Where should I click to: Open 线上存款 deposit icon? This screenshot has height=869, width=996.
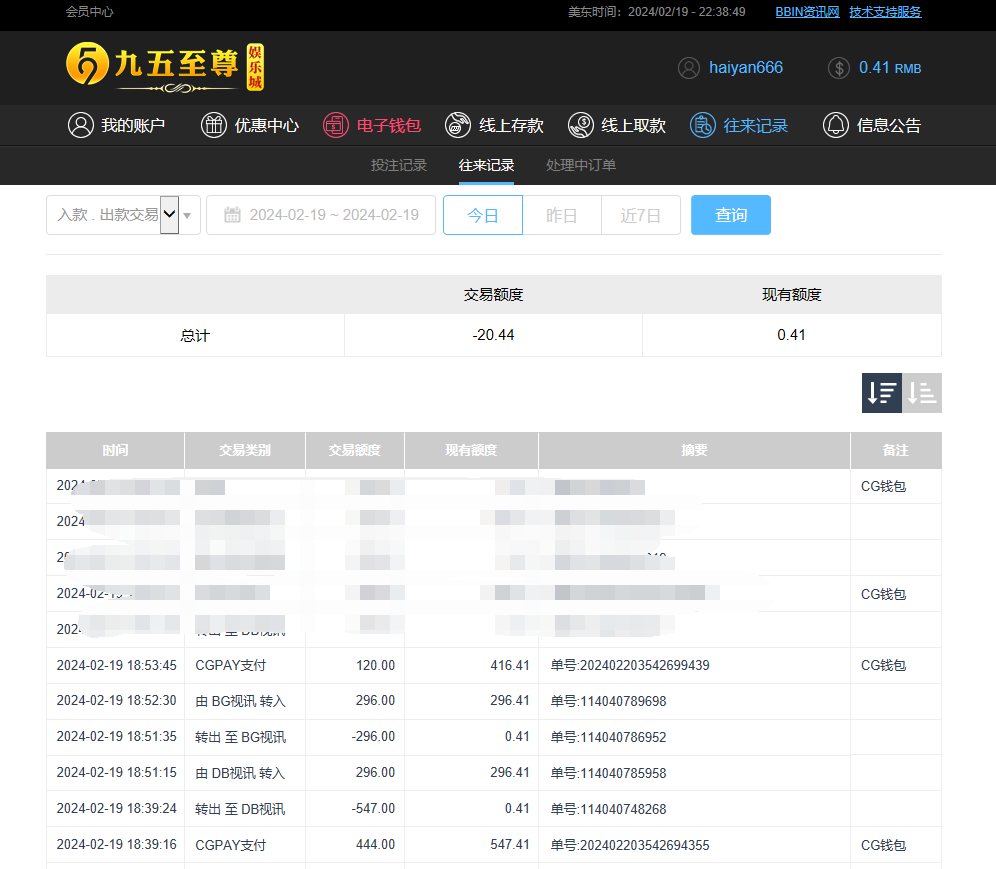[x=458, y=125]
